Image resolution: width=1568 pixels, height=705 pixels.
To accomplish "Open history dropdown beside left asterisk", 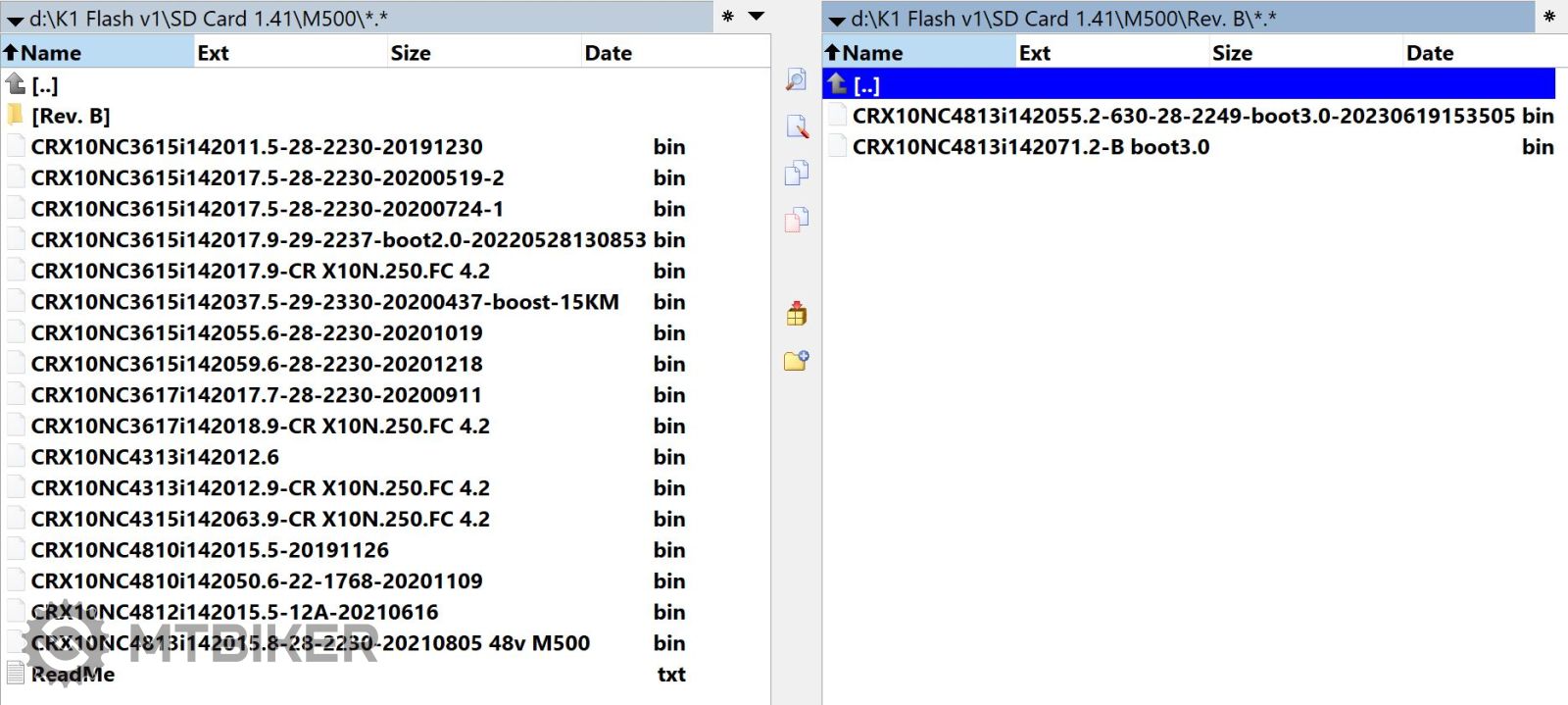I will point(757,16).
